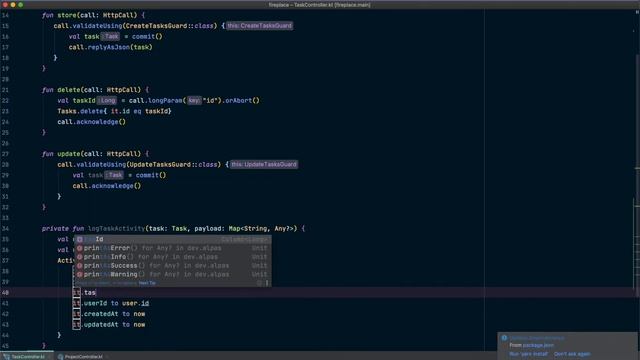Click the green macOS zoom window button
Screen dimensions: 640x360
click(20, 4)
